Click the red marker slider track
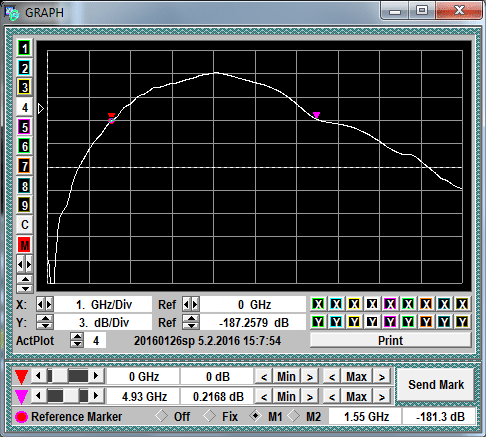Screen dimensions: 486x437 (68, 376)
